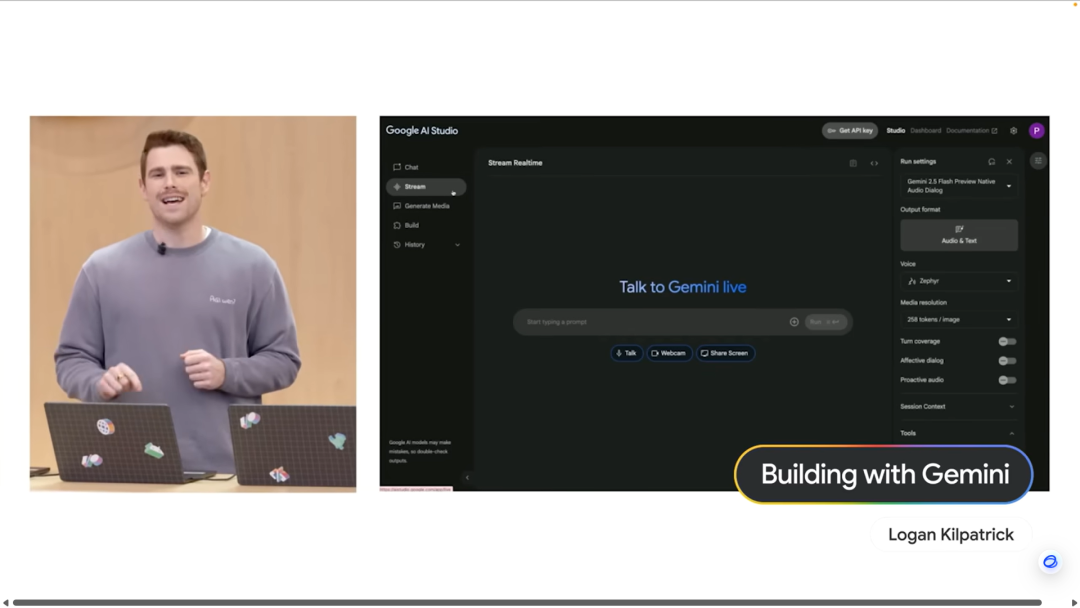Viewport: 1080px width, 608px height.
Task: Click the Webcam button
Action: click(x=669, y=353)
